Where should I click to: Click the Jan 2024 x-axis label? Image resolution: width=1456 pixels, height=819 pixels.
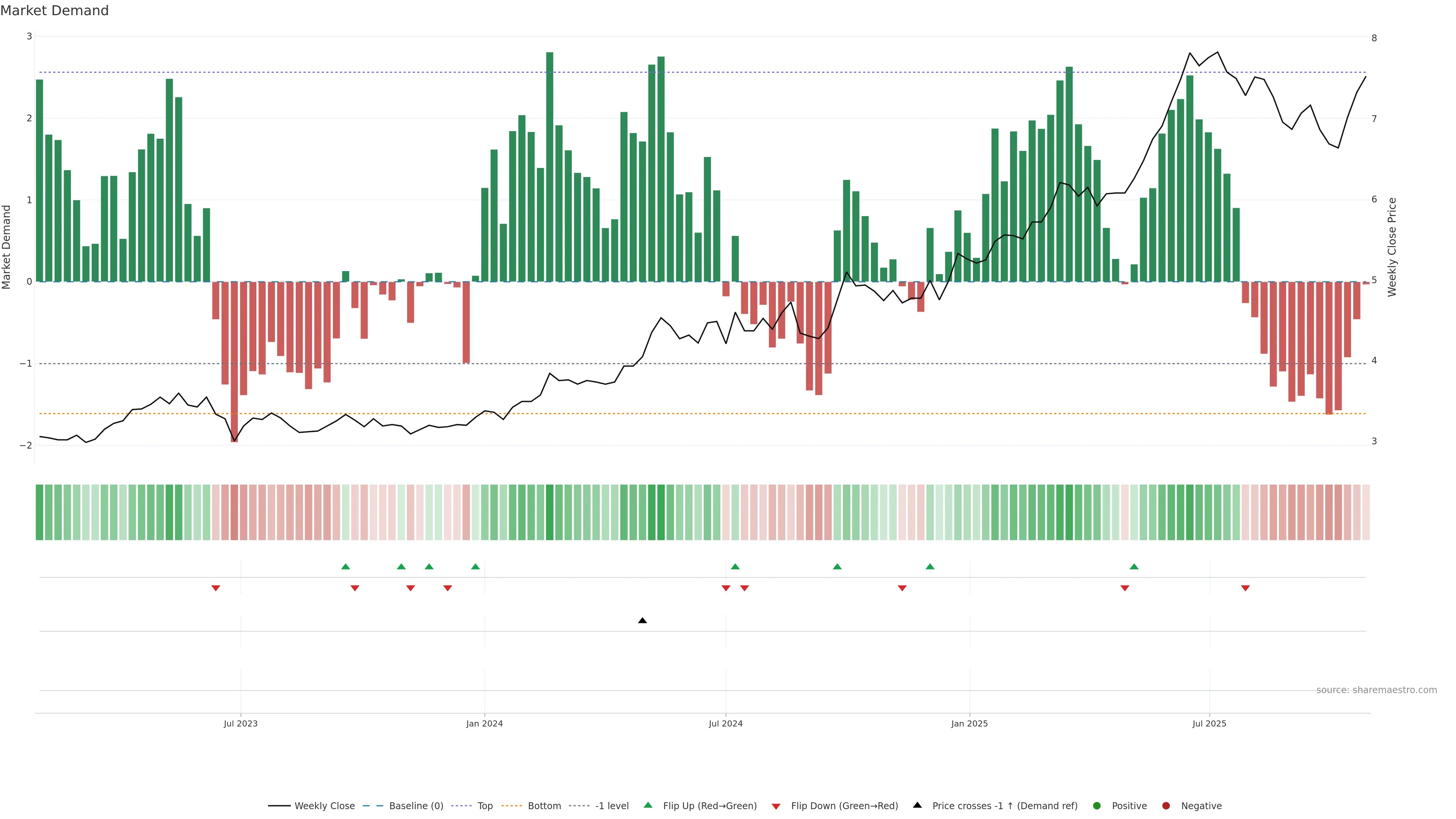(x=485, y=723)
